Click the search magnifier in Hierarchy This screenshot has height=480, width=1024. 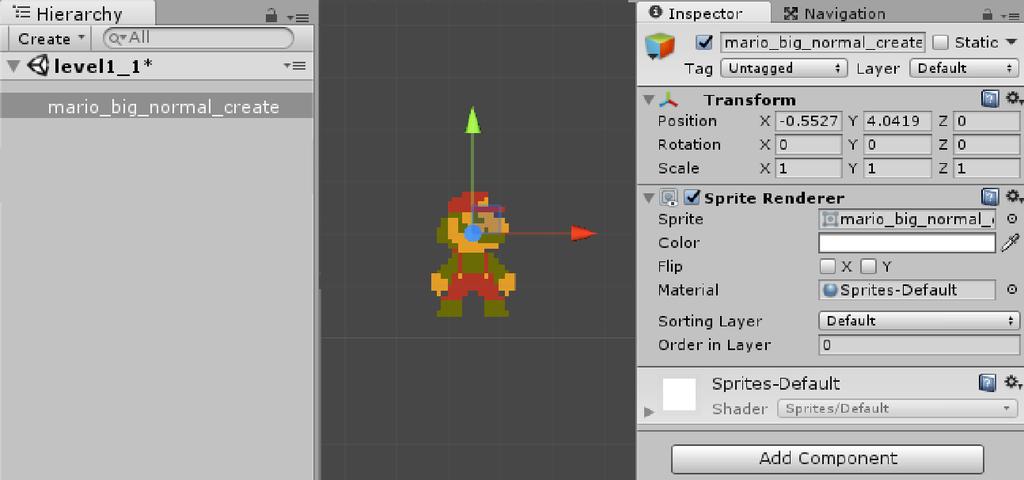point(118,39)
